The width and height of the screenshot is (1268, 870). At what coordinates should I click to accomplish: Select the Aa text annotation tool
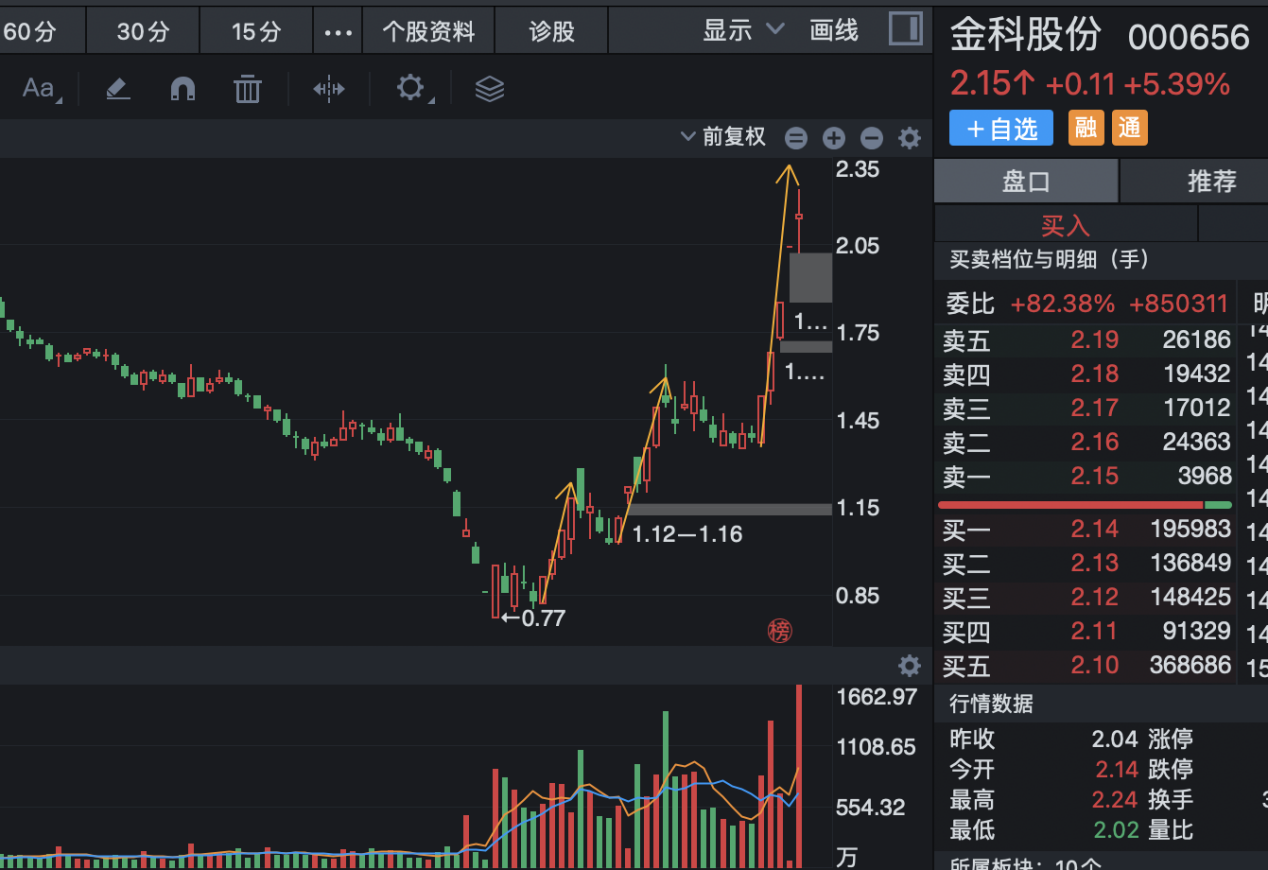pos(40,89)
